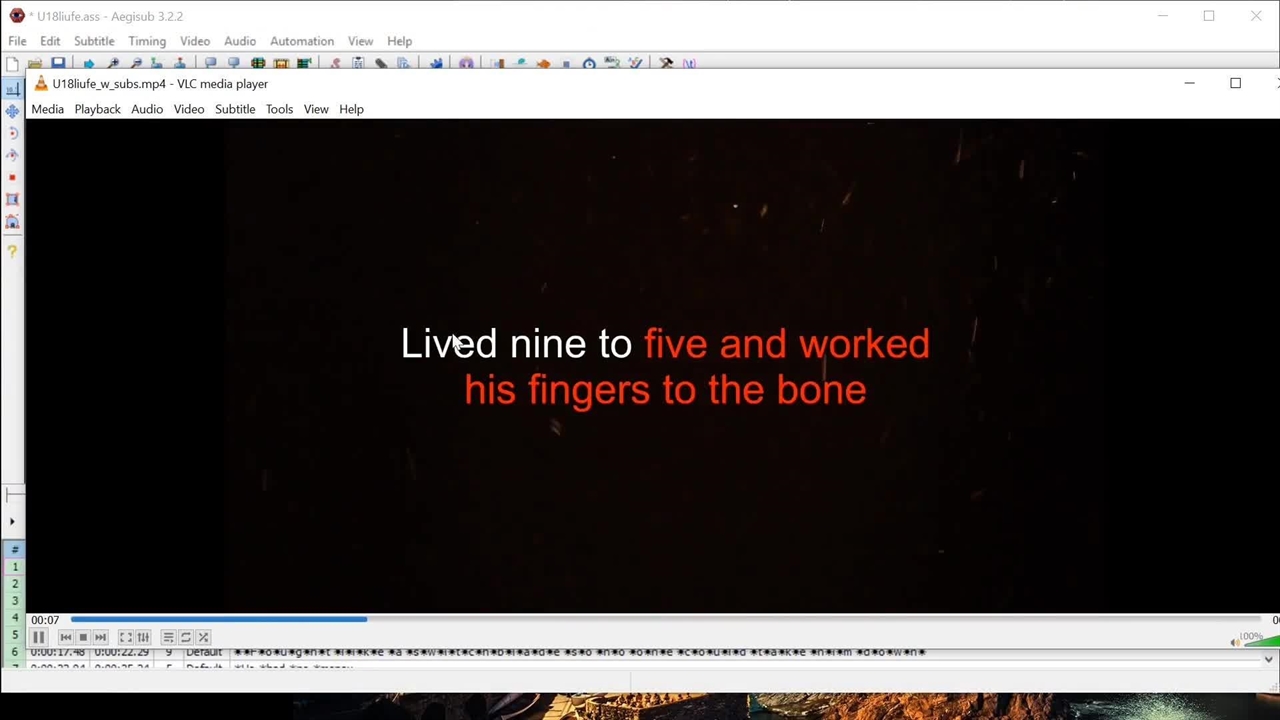Skip to next media in VLC
This screenshot has width=1280, height=720.
100,637
